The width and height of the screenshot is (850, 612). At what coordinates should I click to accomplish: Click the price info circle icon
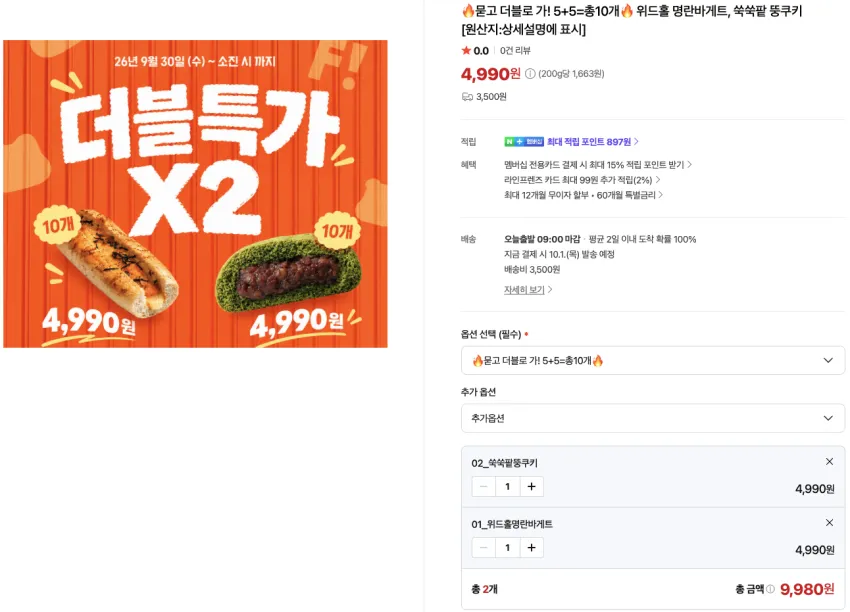pos(530,74)
